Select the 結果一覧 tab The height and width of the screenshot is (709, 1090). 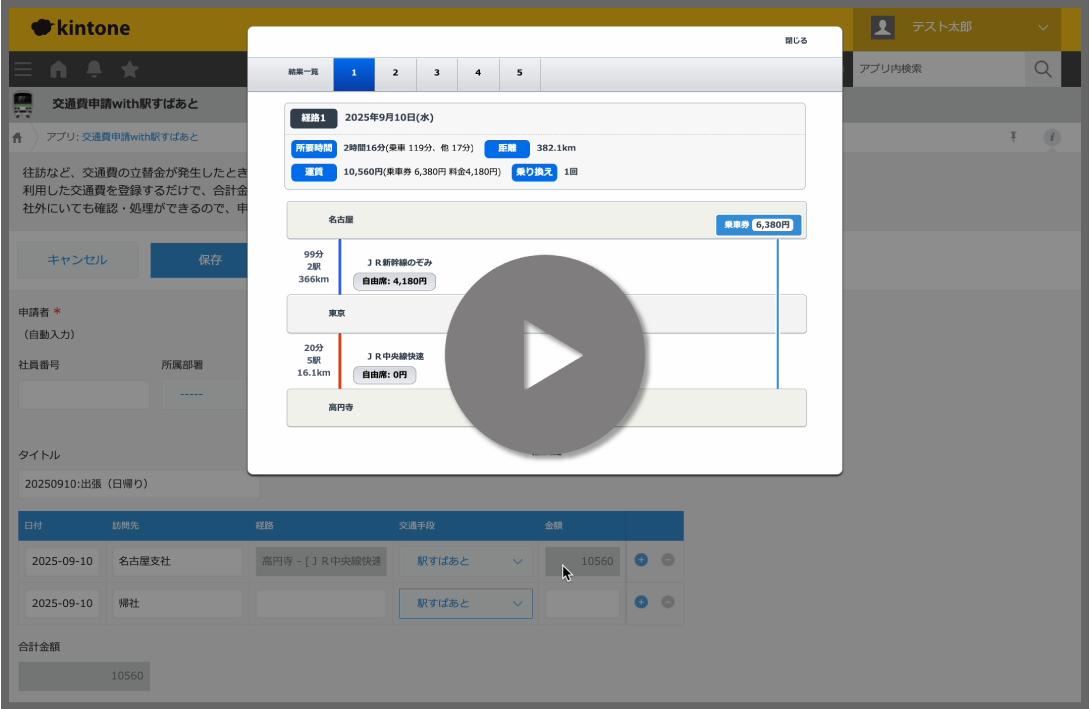point(303,73)
